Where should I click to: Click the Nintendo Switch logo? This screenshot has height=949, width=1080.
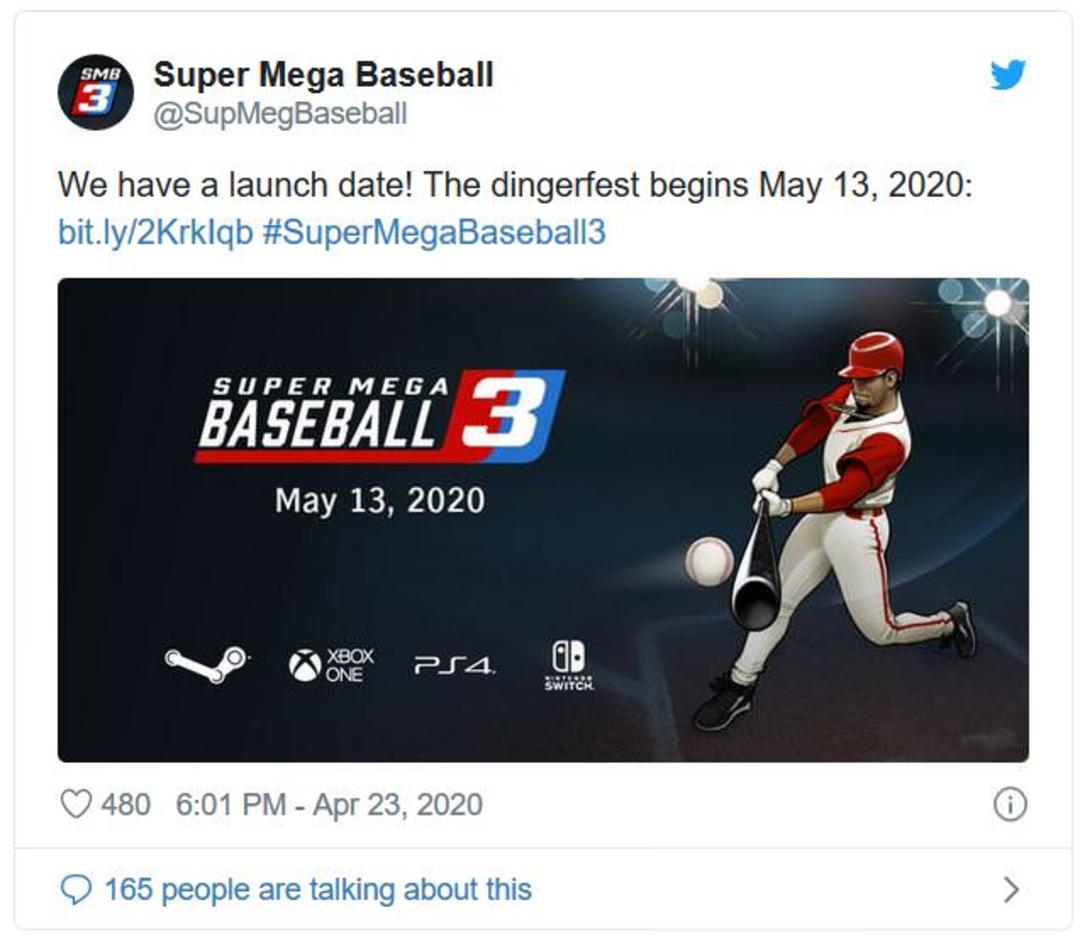569,665
